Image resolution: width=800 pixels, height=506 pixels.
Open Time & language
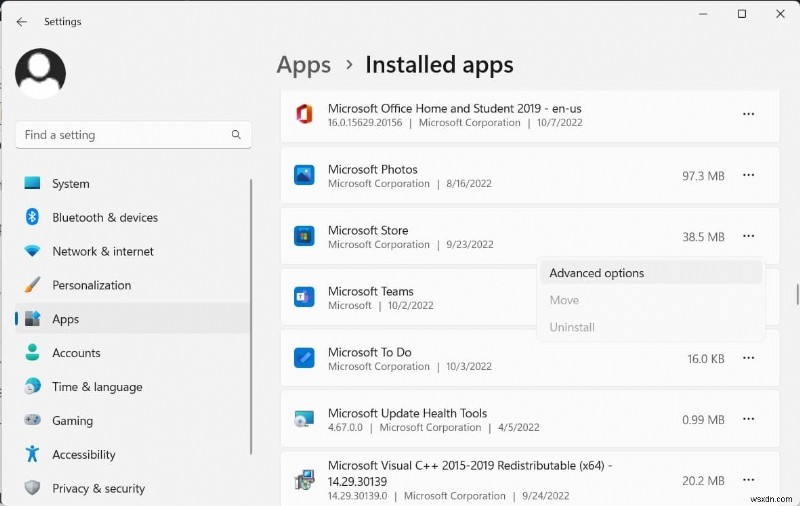click(x=133, y=387)
